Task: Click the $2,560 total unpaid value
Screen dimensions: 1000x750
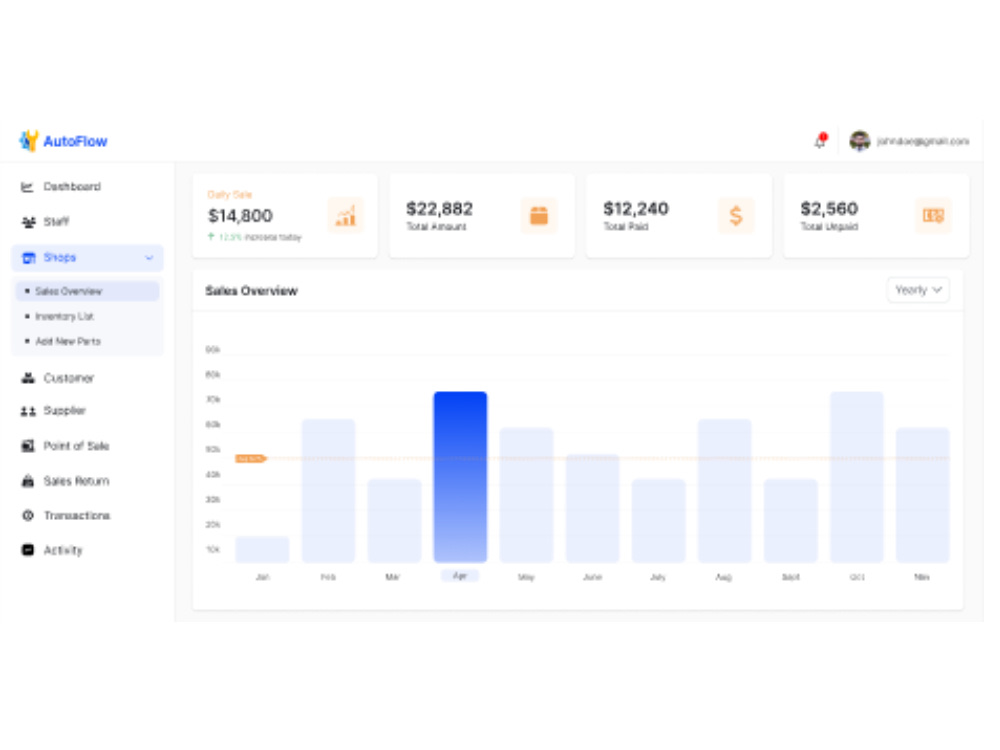Action: coord(829,209)
